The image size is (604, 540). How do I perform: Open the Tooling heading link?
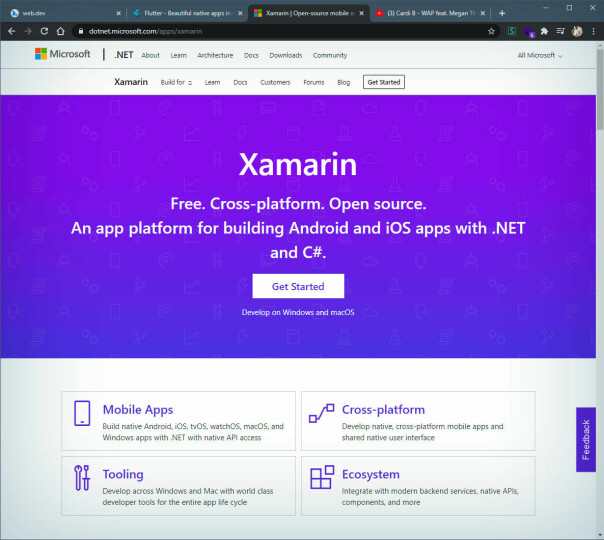123,475
